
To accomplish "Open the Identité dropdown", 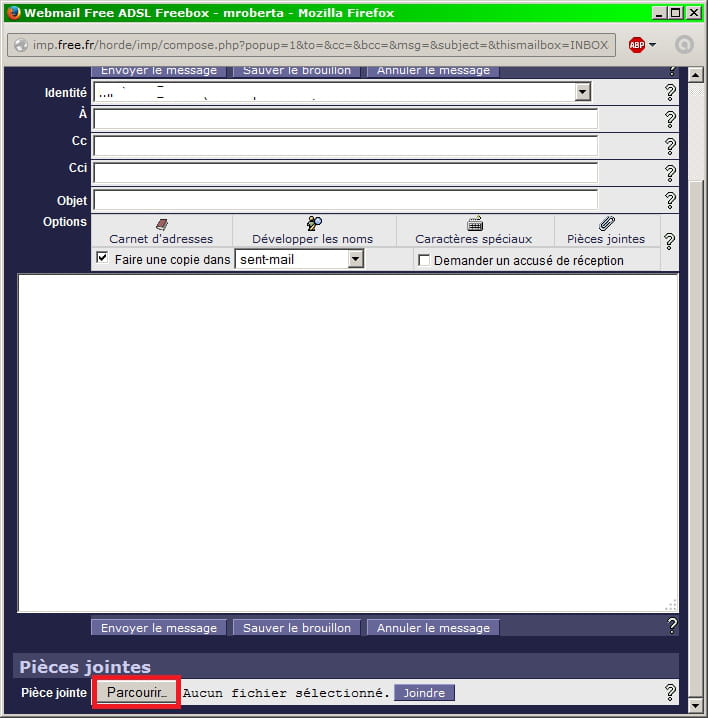I will 583,92.
